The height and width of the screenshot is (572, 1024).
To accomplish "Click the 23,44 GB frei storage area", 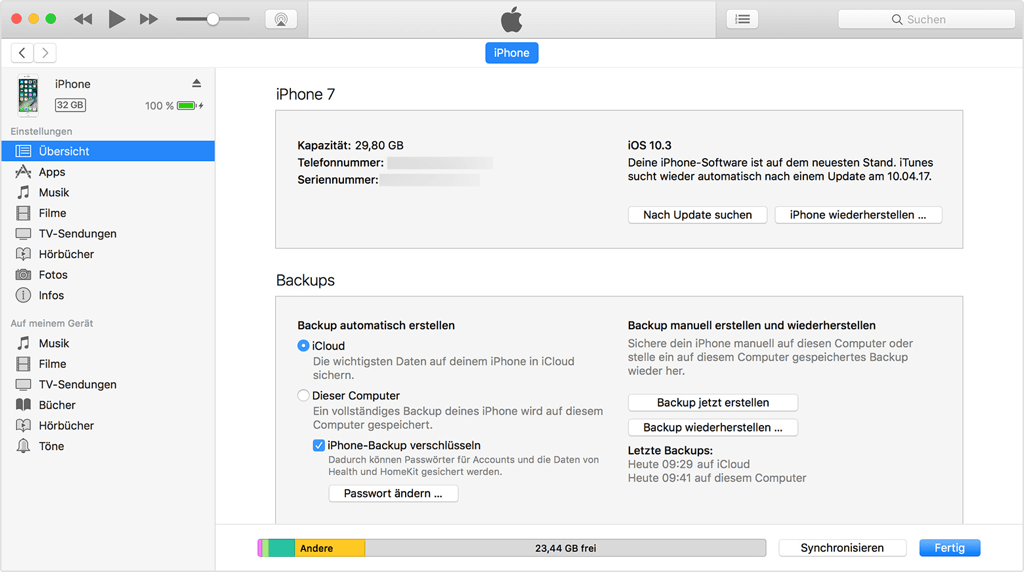I will tap(566, 548).
